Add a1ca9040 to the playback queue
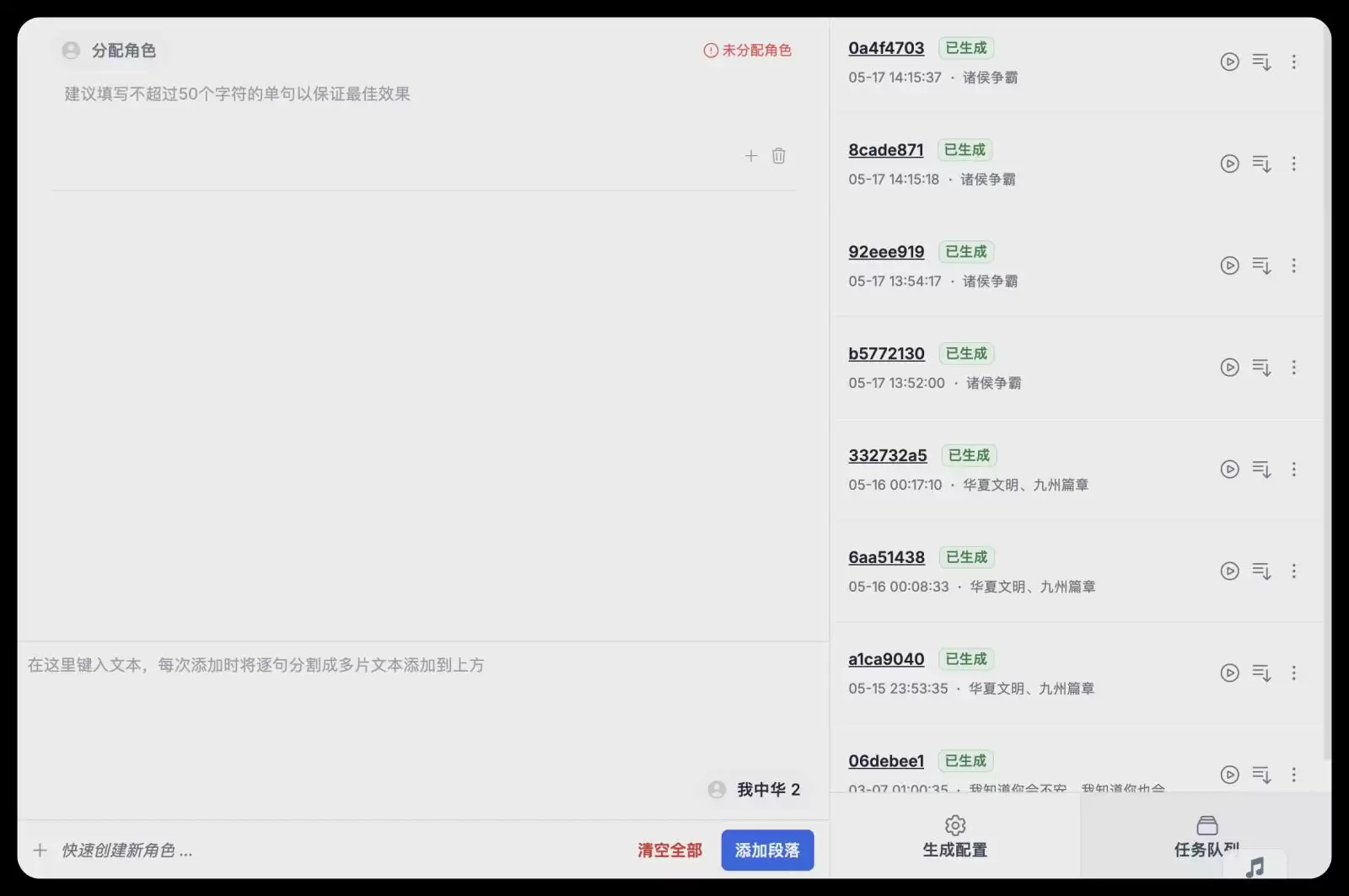The image size is (1349, 896). pyautogui.click(x=1261, y=673)
